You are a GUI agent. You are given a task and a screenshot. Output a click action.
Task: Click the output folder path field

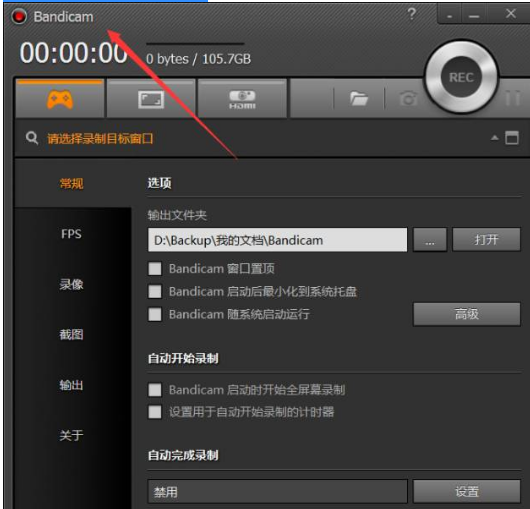tap(278, 240)
